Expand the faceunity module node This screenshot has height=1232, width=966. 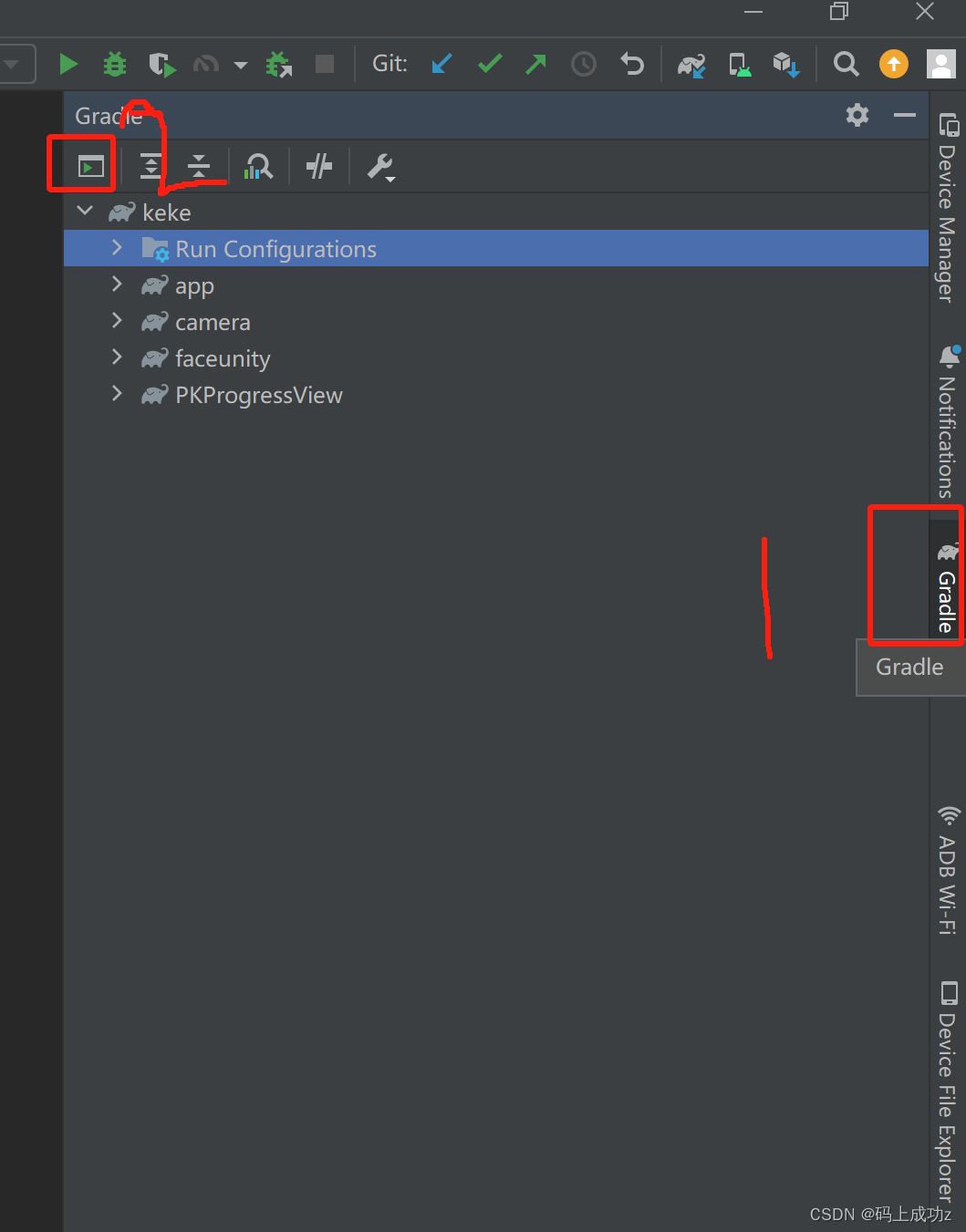click(x=117, y=357)
